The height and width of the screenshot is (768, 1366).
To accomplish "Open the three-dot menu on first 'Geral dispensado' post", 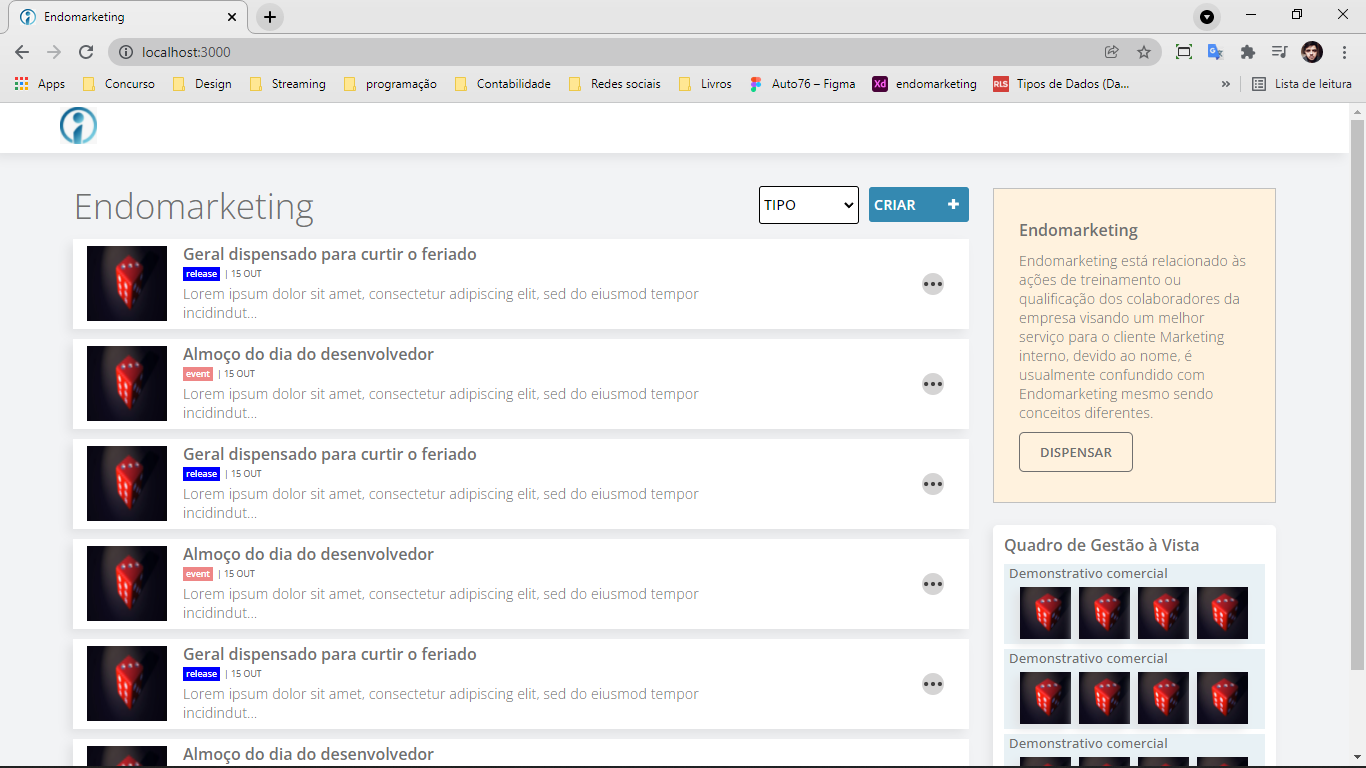I will tap(933, 284).
